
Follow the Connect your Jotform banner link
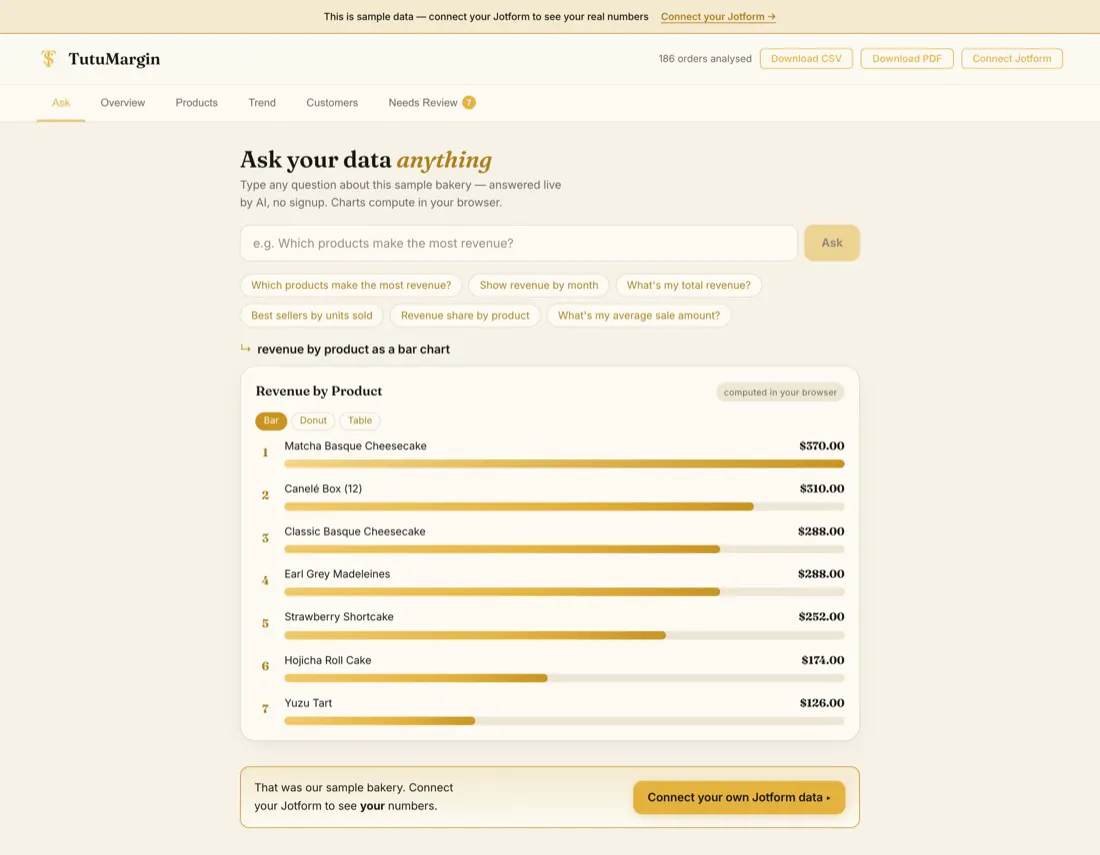pyautogui.click(x=718, y=17)
